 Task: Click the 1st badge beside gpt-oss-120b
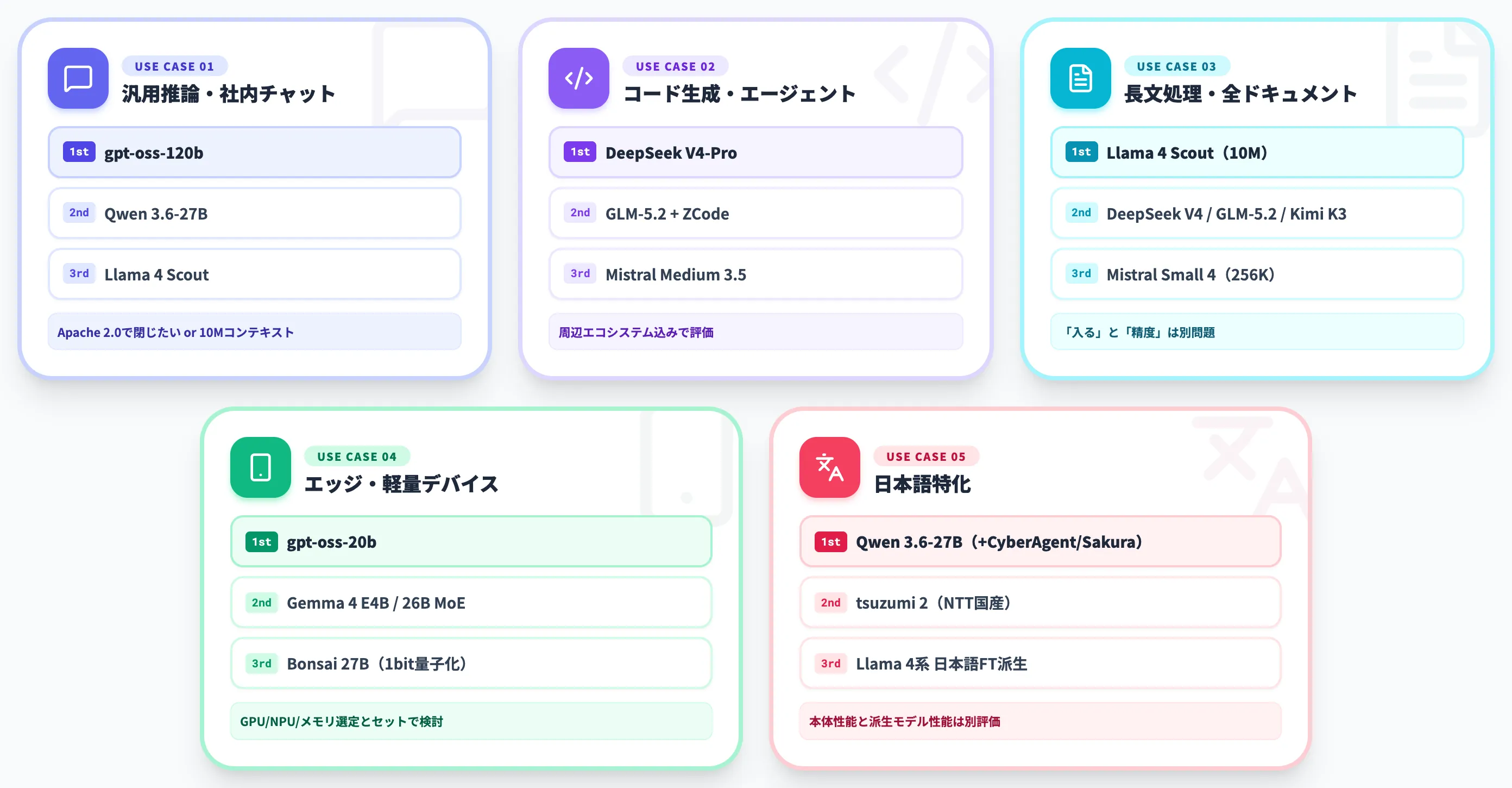79,152
